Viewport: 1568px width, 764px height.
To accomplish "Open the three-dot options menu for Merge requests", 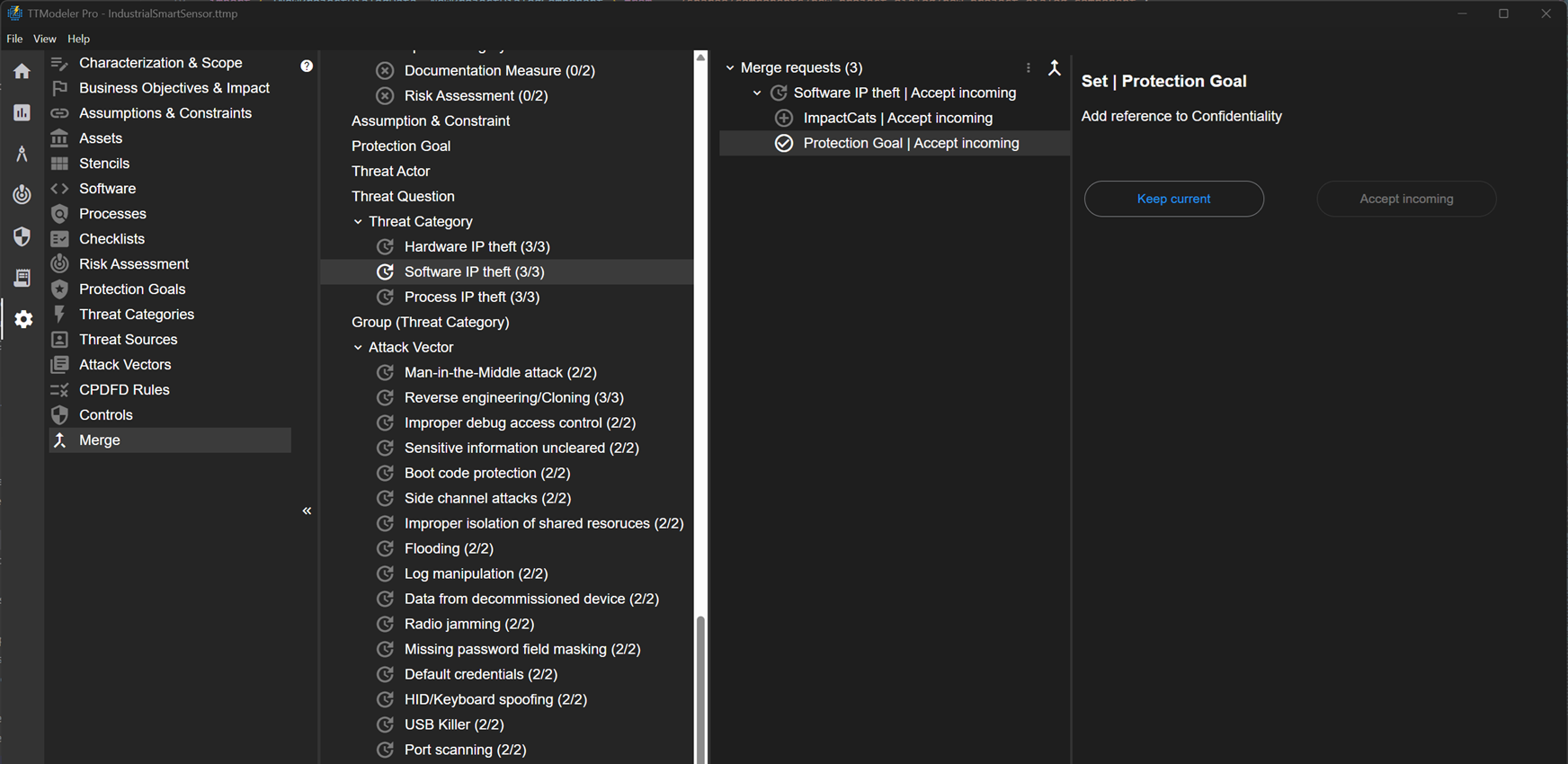I will (x=1029, y=67).
